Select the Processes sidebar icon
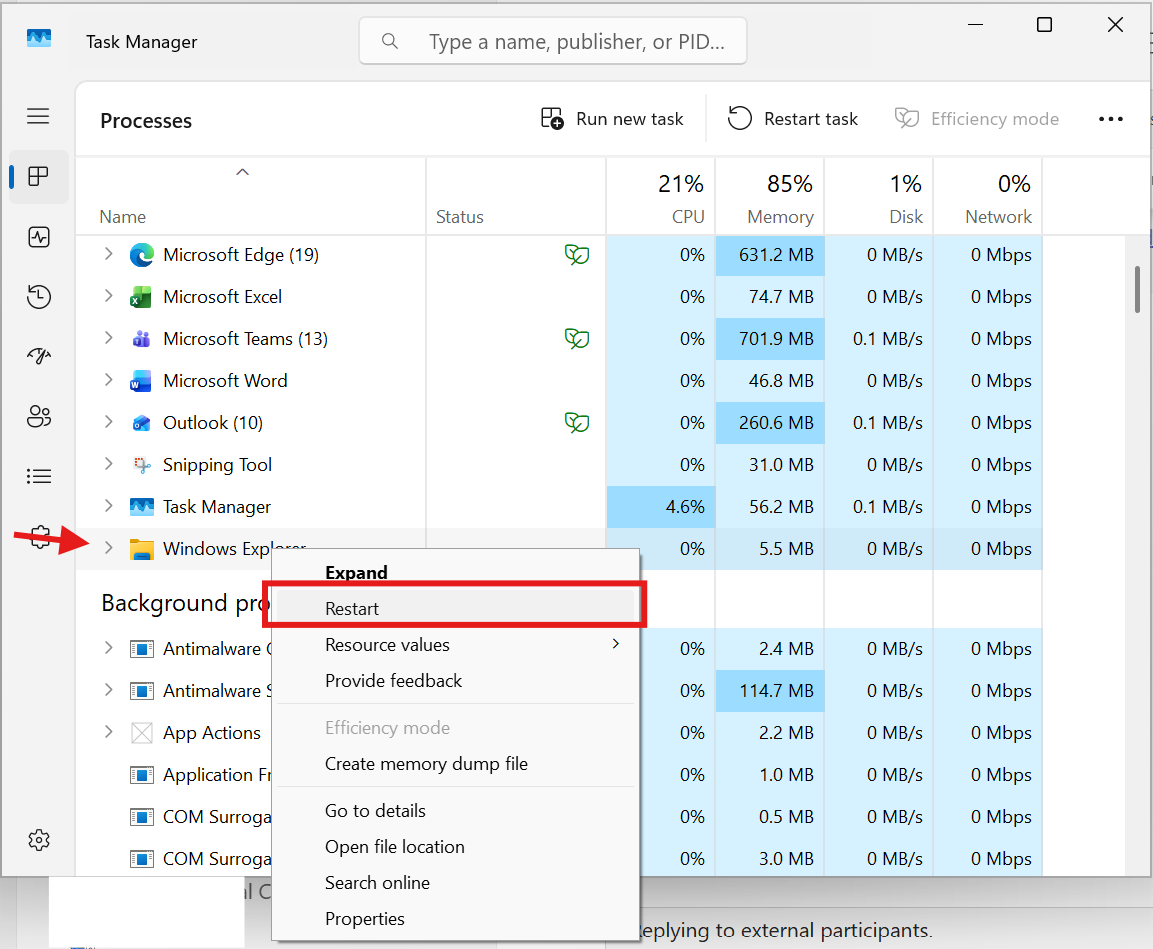This screenshot has width=1153, height=949. coord(38,176)
